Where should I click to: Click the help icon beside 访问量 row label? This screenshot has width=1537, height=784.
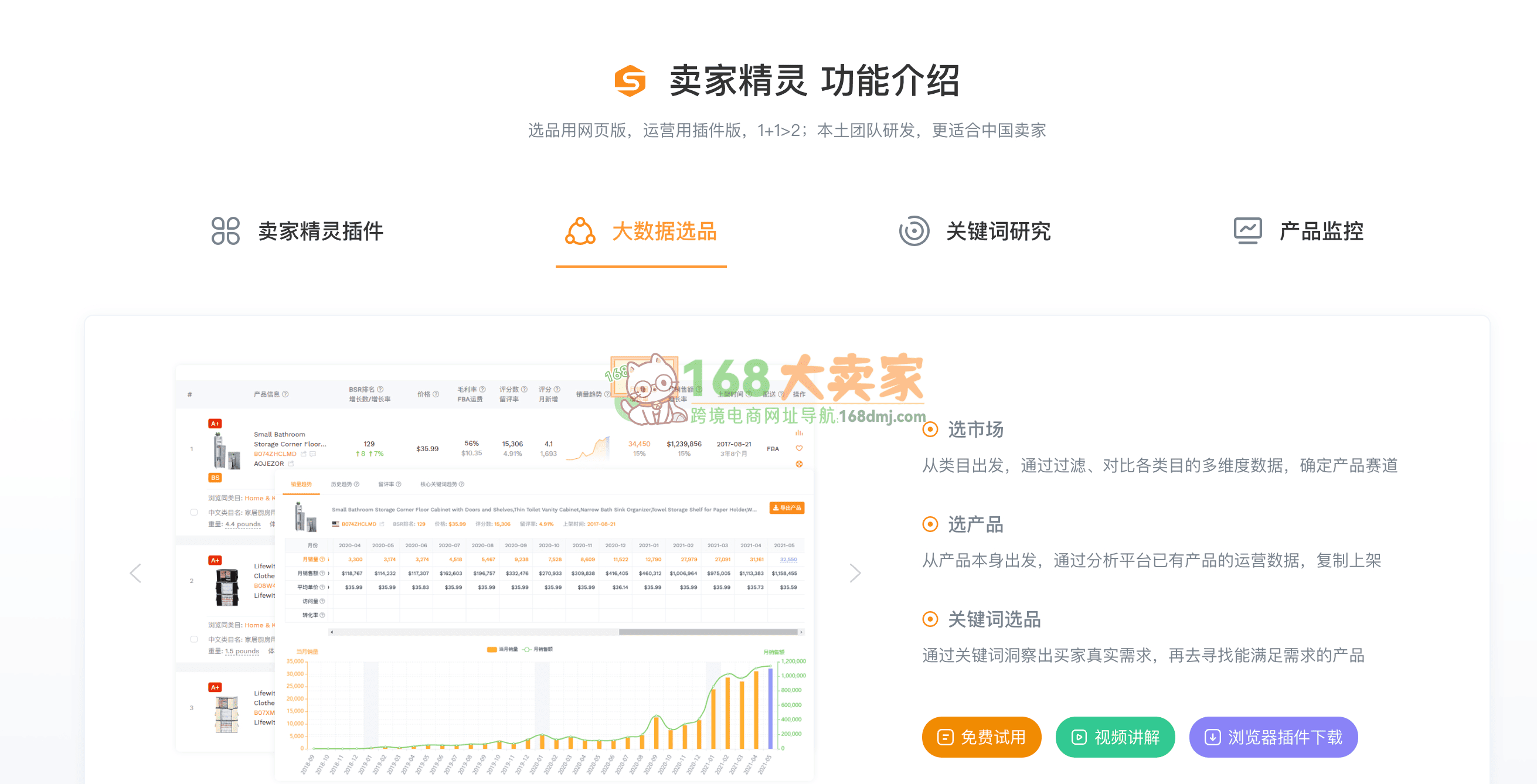[x=322, y=601]
